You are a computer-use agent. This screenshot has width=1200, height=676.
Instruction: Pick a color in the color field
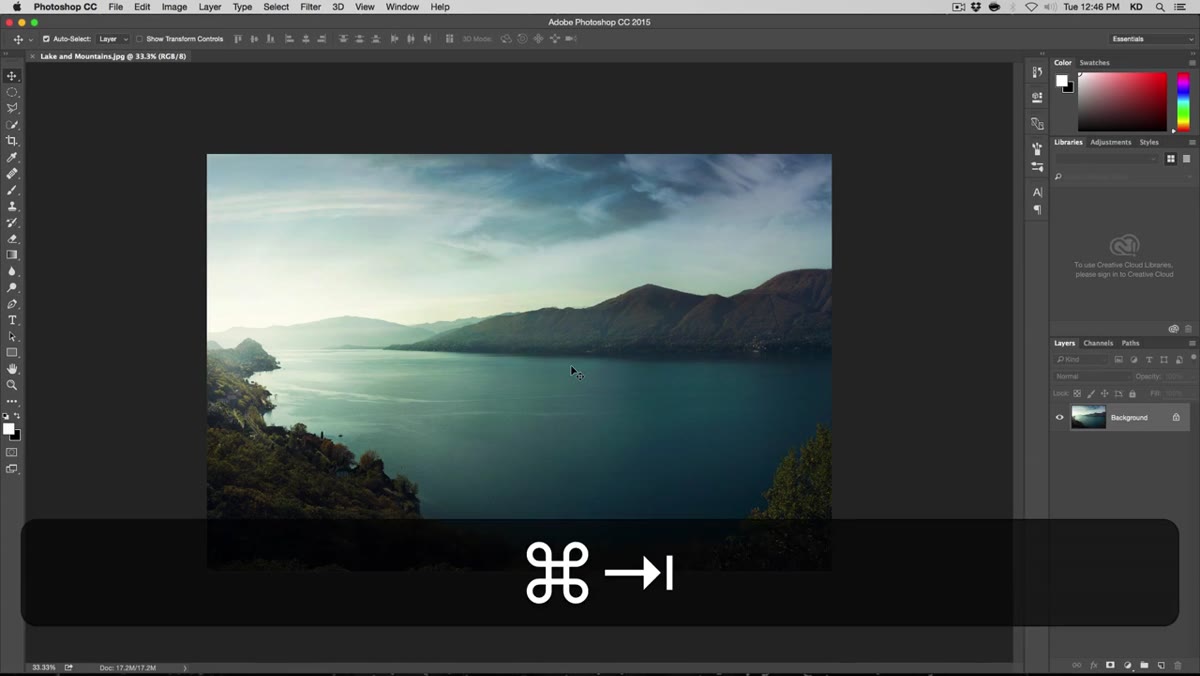[x=1122, y=102]
